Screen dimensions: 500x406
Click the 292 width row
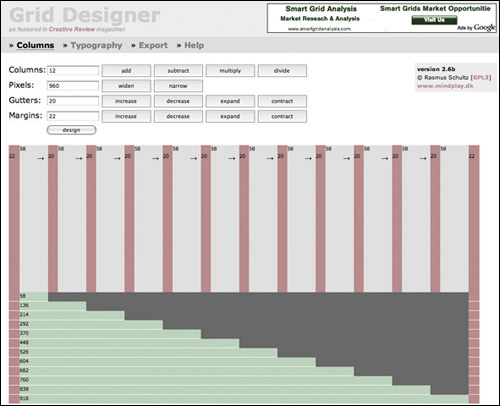[x=91, y=324]
